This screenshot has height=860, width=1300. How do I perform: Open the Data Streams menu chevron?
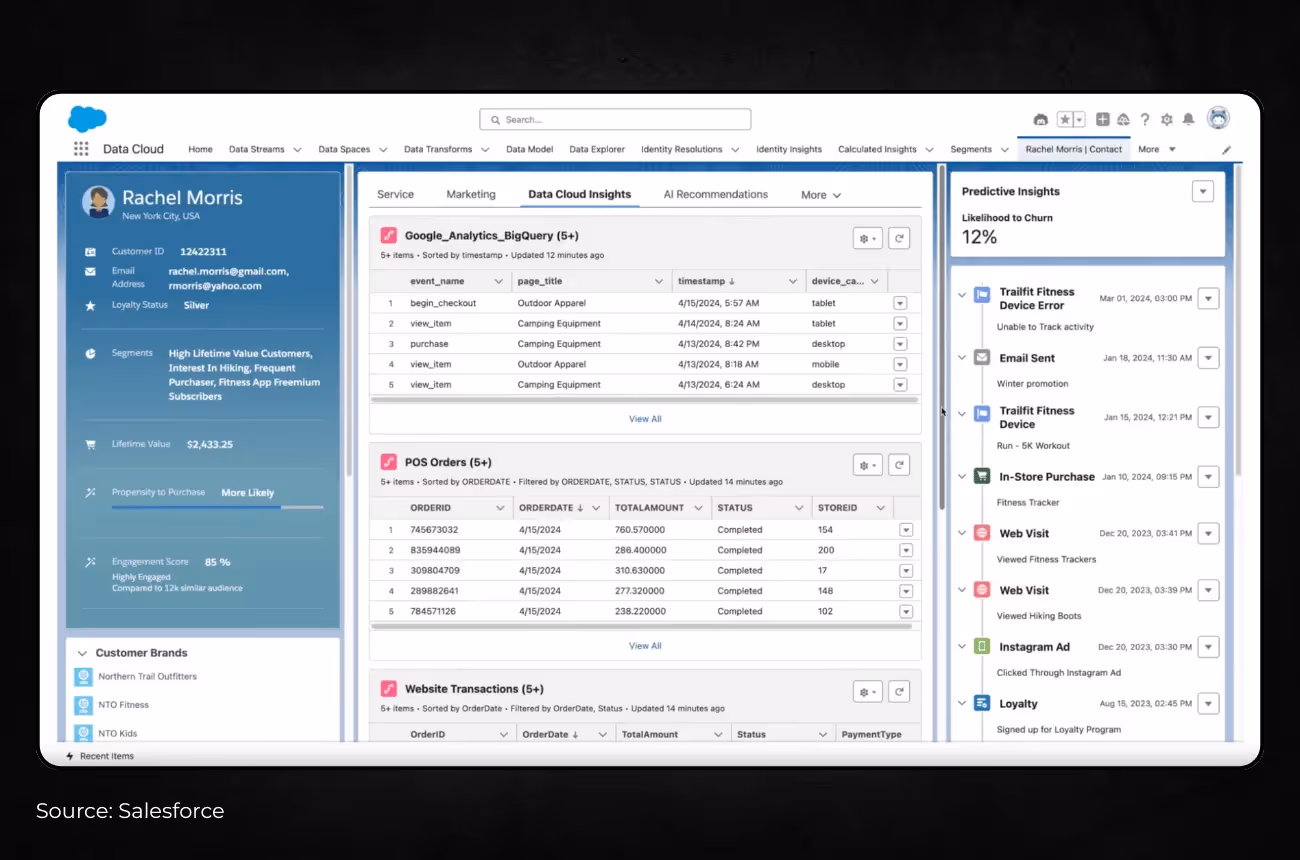tap(296, 150)
